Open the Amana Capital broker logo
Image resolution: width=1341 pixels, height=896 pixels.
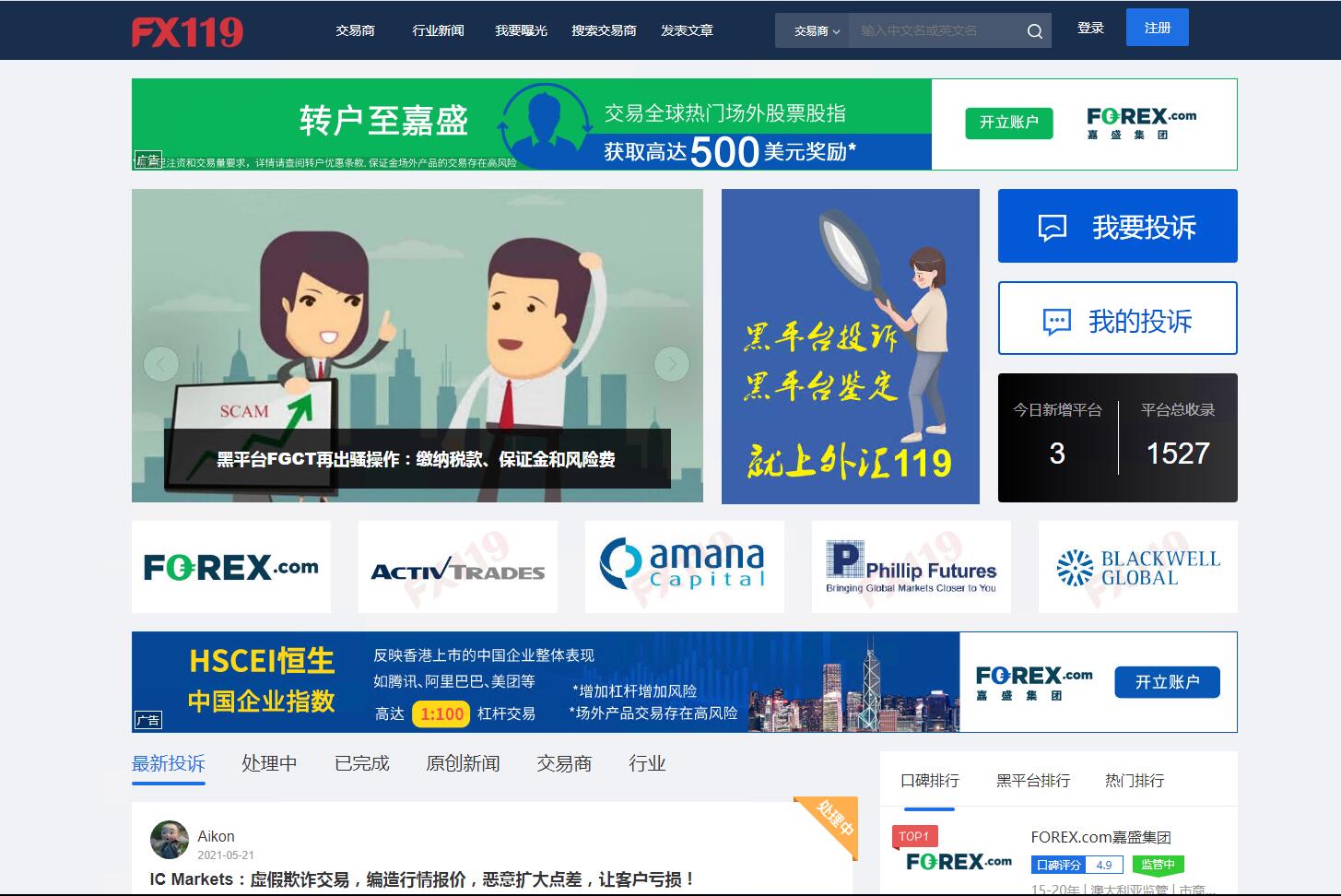(684, 567)
